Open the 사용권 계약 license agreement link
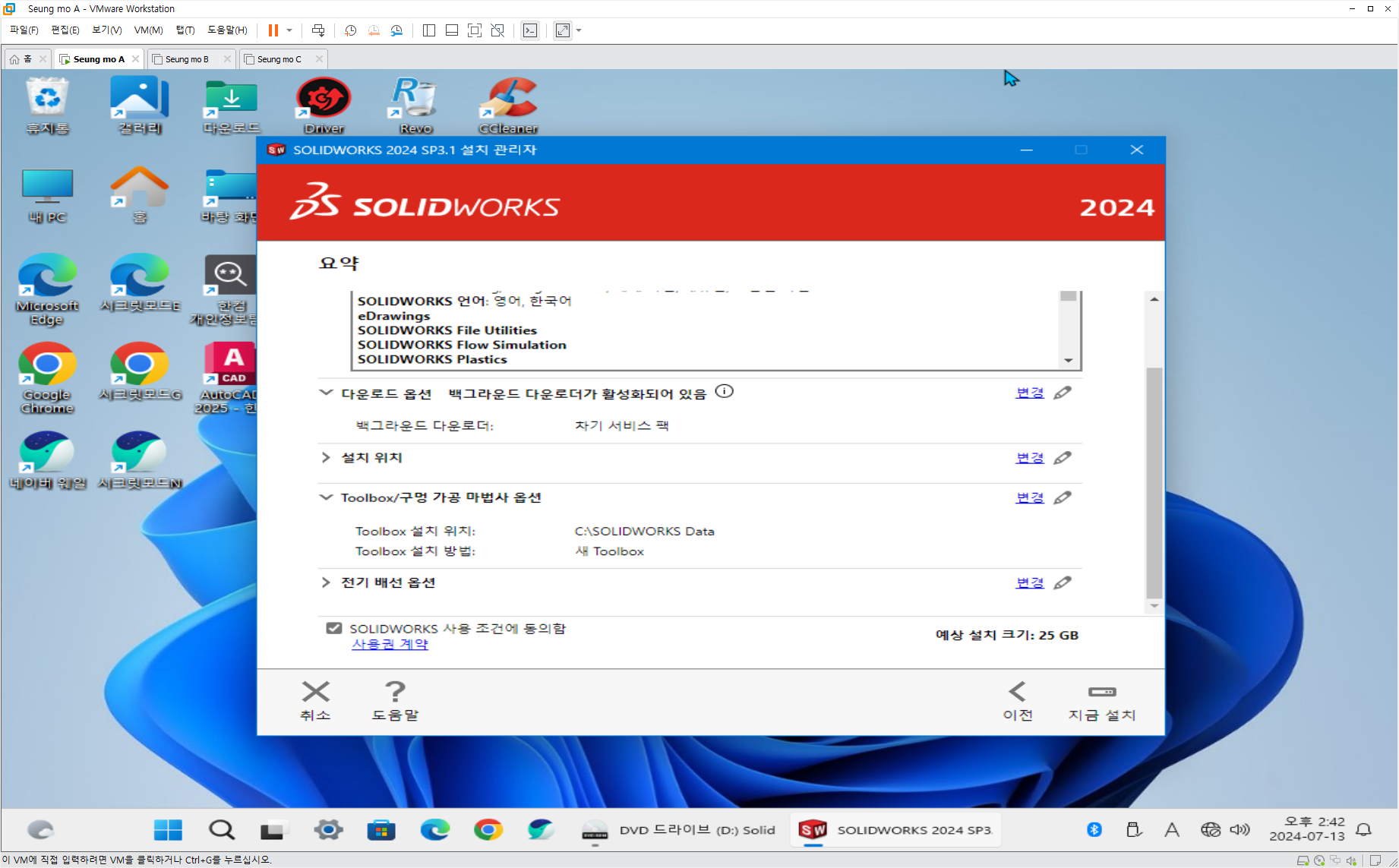This screenshot has height=868, width=1399. 390,644
